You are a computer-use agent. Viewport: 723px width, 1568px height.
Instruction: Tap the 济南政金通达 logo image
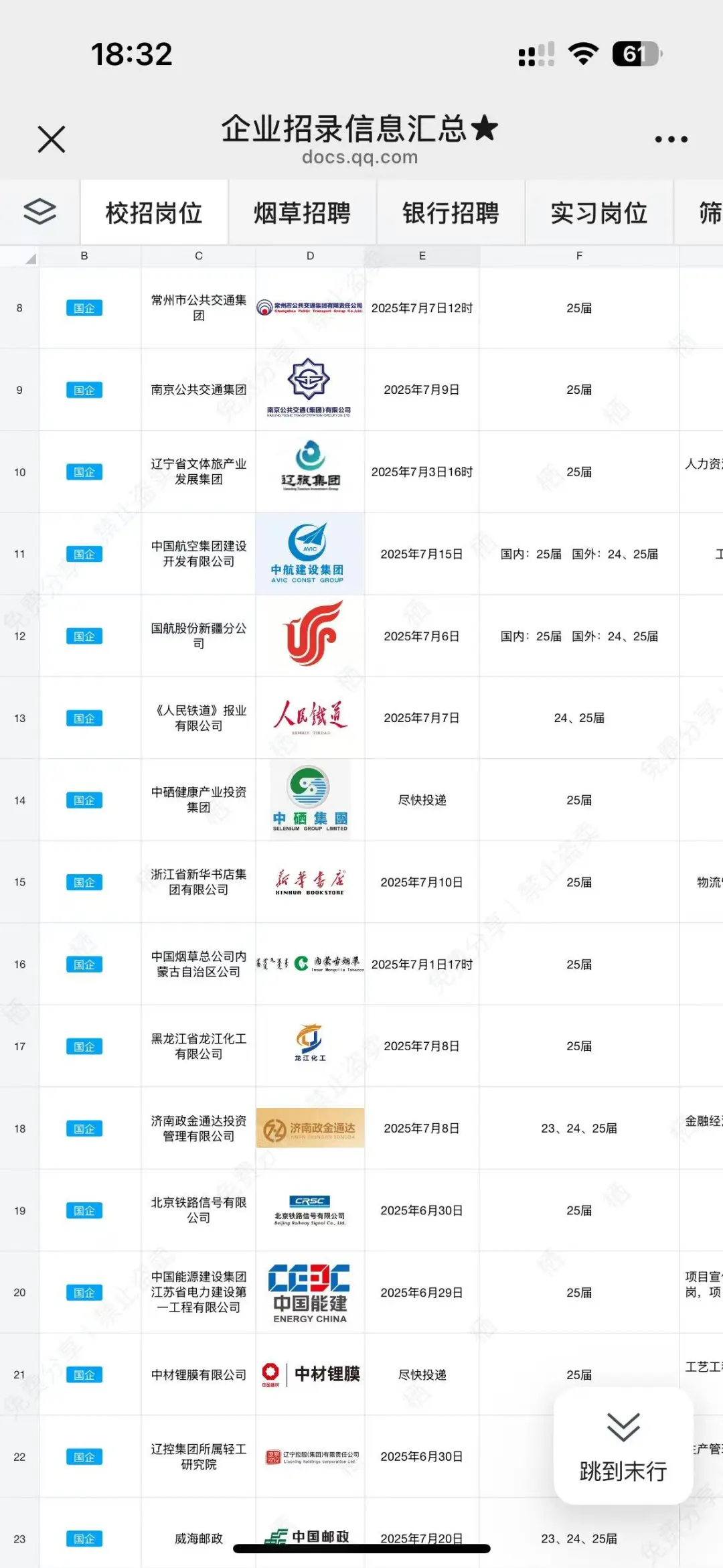(311, 1128)
